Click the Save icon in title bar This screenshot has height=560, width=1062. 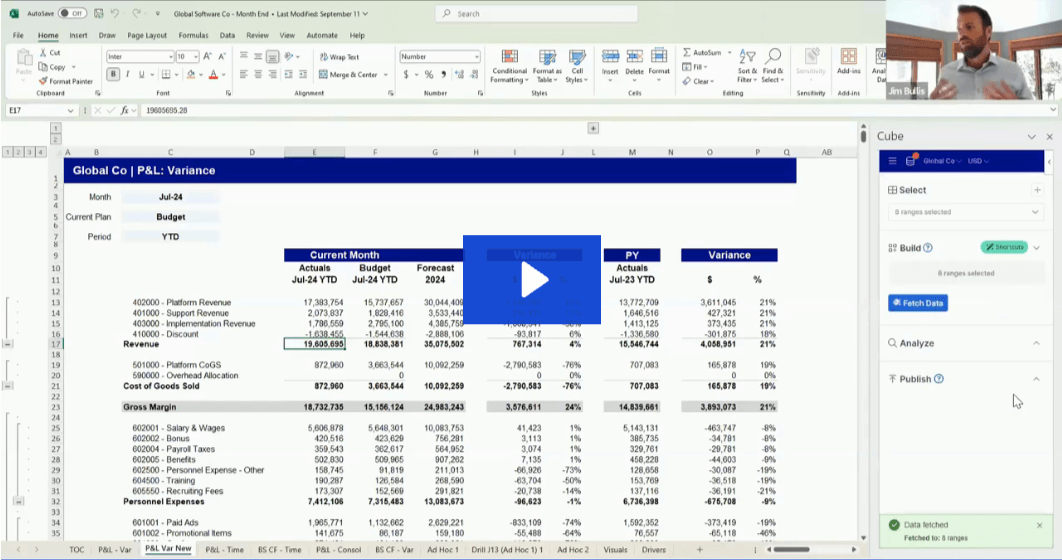pos(99,14)
